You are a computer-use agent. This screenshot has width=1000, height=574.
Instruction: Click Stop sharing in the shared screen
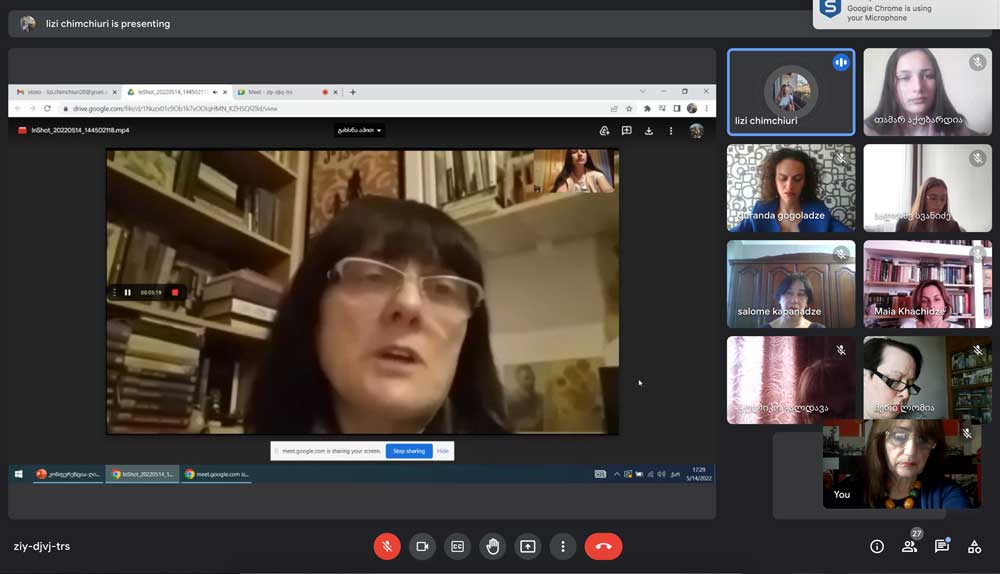click(x=408, y=451)
